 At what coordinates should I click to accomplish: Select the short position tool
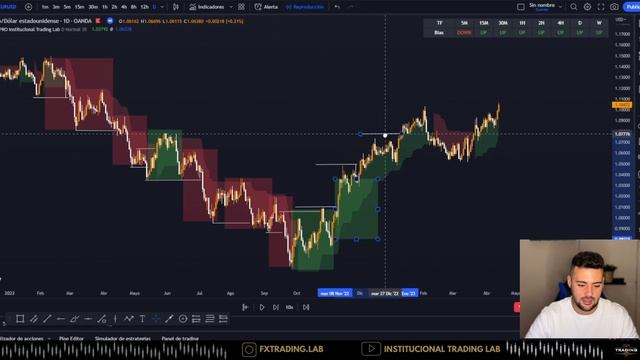click(x=210, y=319)
